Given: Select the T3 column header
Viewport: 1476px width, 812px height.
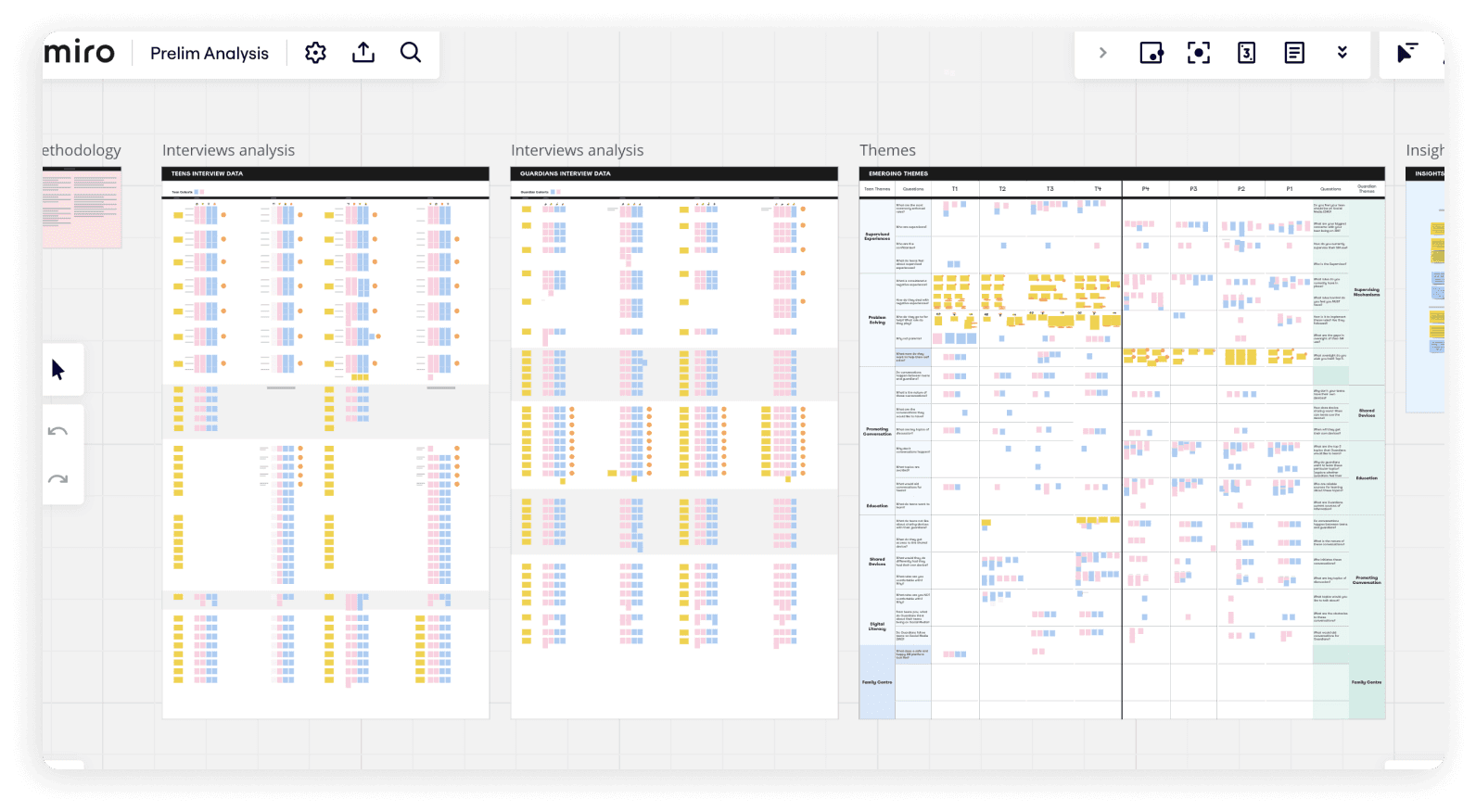Looking at the screenshot, I should [1050, 189].
